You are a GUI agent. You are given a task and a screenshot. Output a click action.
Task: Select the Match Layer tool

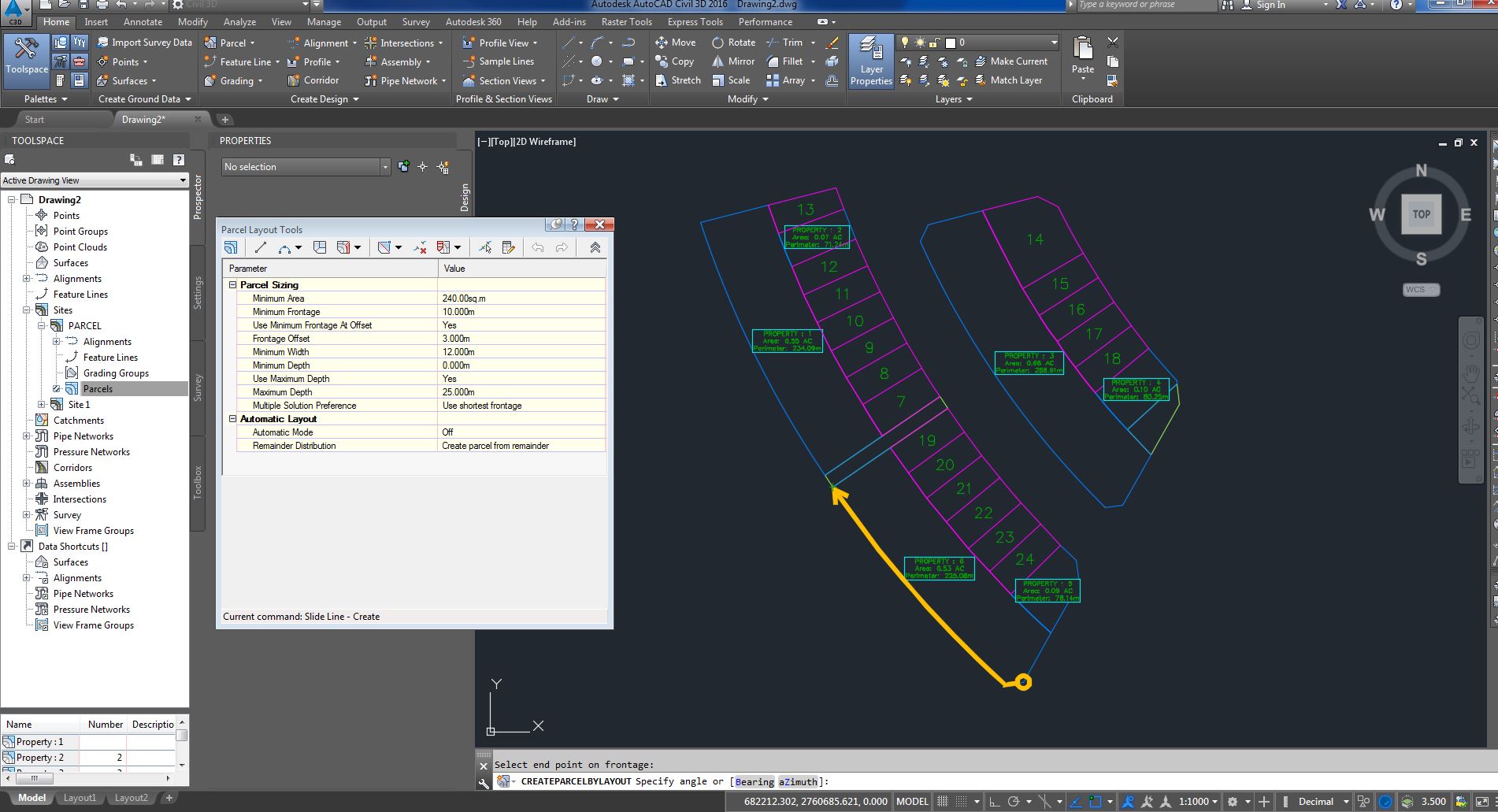1015,80
